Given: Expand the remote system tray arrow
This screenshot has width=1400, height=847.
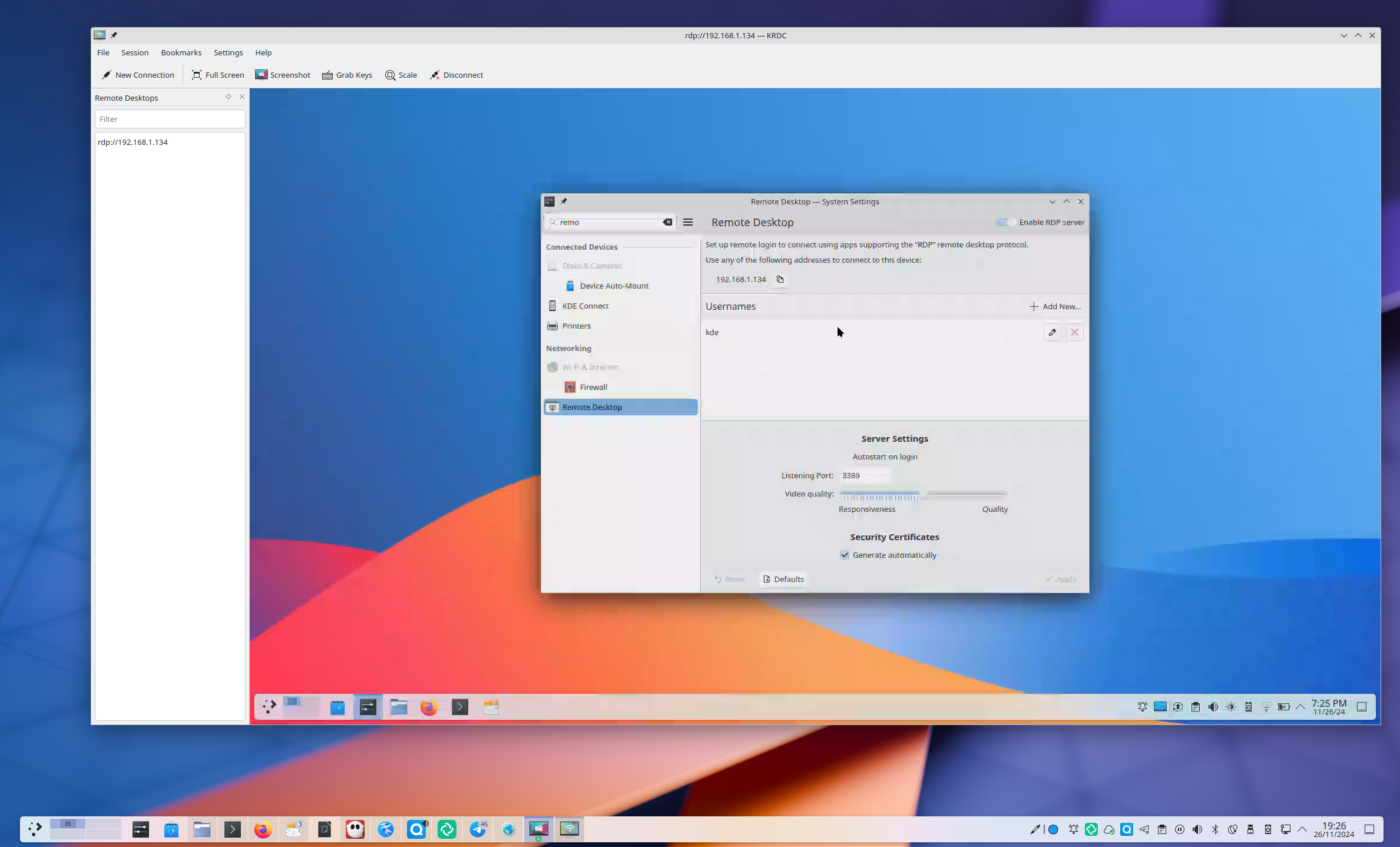Looking at the screenshot, I should pyautogui.click(x=1300, y=706).
